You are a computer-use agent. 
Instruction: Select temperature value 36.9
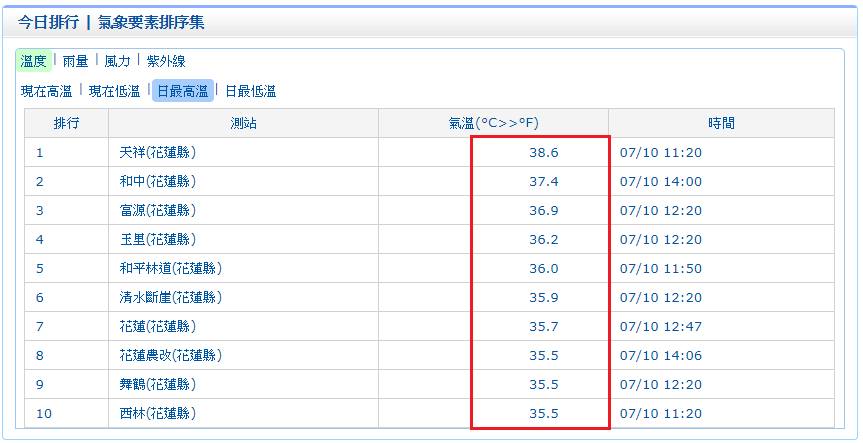pos(544,211)
